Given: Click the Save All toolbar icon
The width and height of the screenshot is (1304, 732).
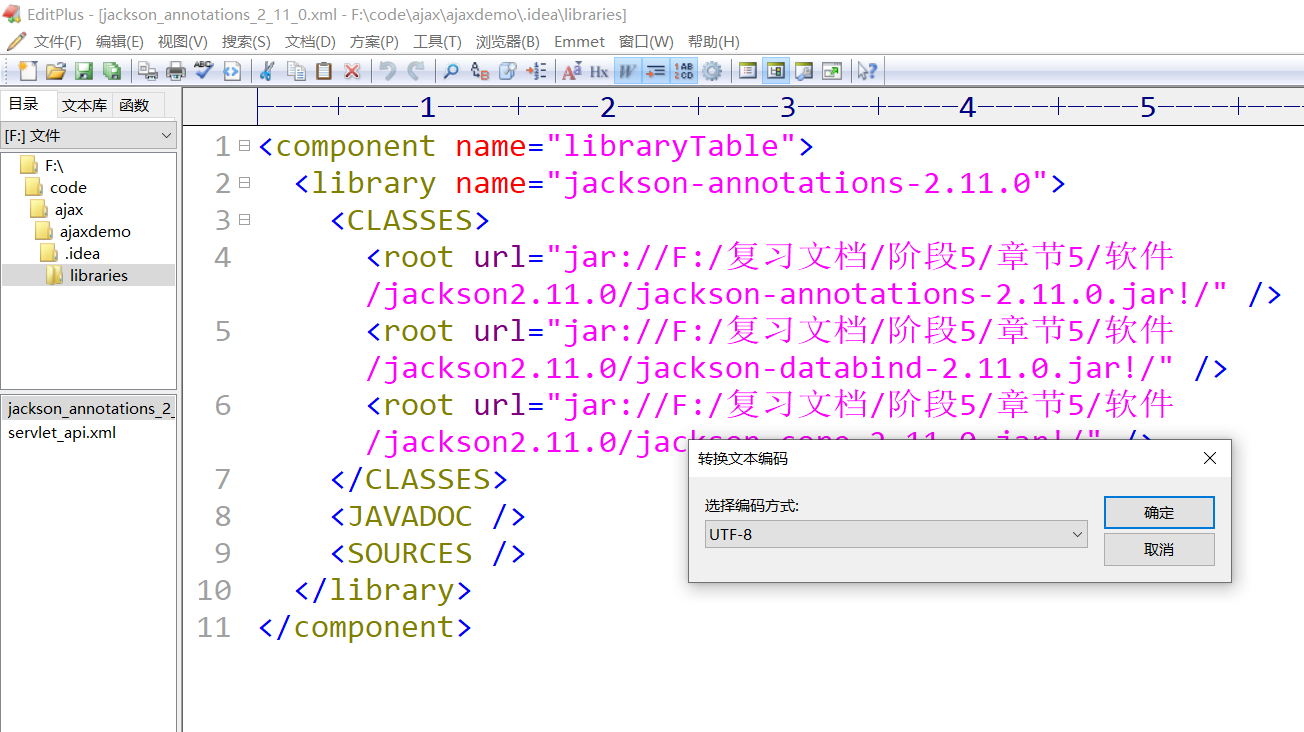Looking at the screenshot, I should point(112,71).
